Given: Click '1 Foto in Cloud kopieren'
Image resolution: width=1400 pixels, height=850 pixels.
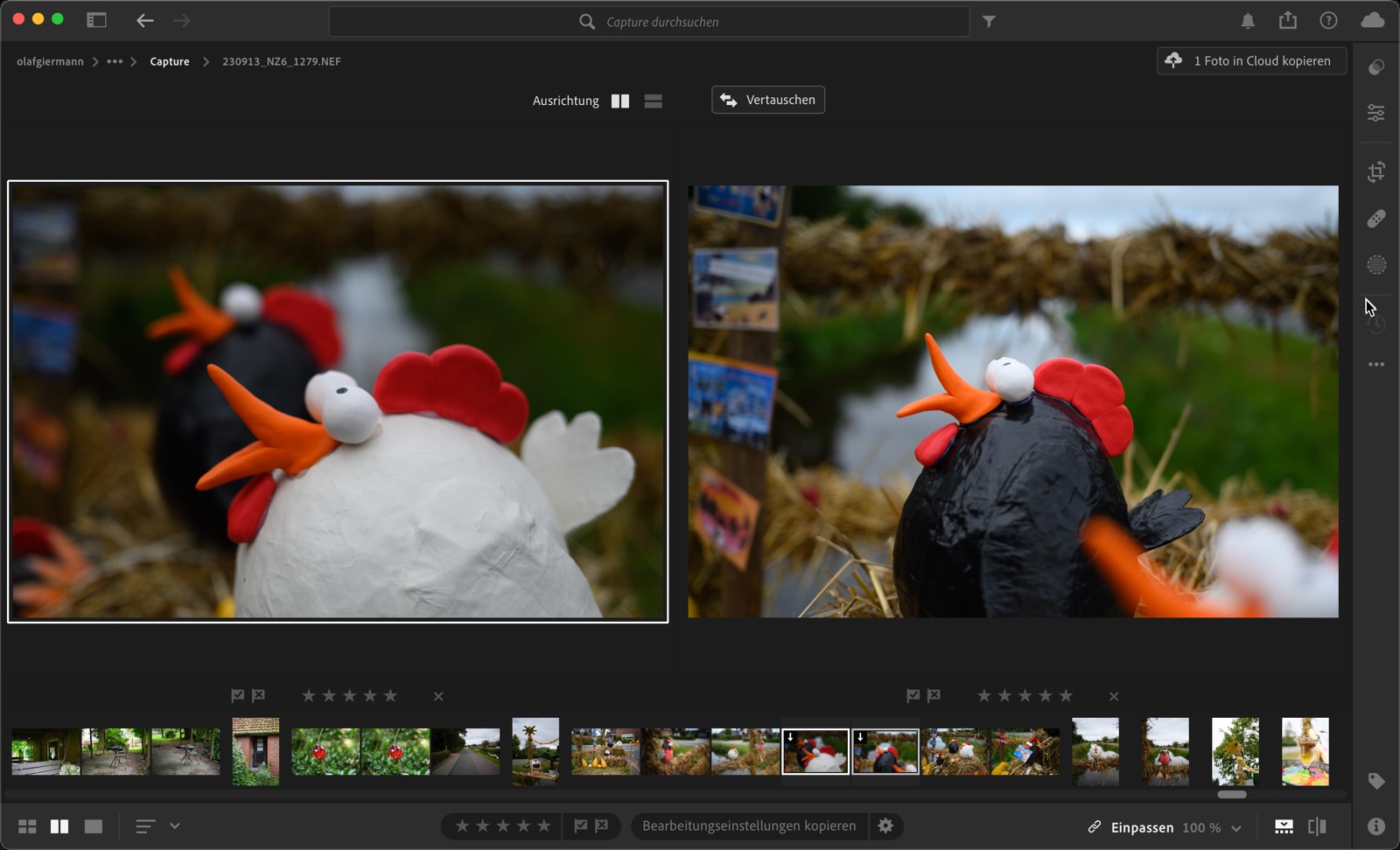Looking at the screenshot, I should pyautogui.click(x=1251, y=61).
